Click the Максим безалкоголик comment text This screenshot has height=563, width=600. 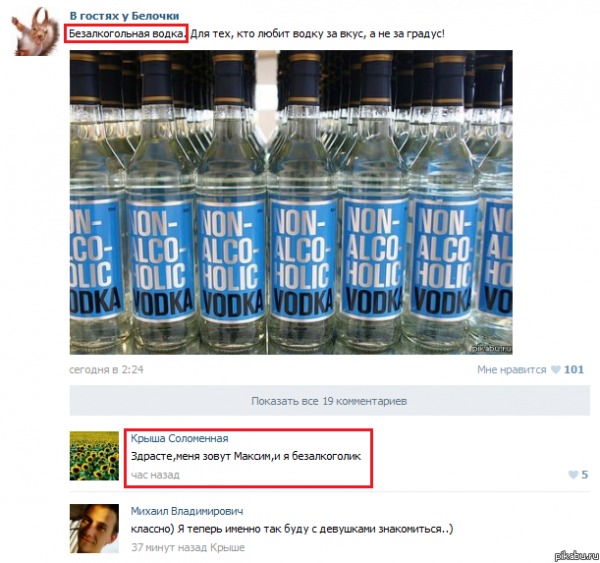click(x=246, y=456)
